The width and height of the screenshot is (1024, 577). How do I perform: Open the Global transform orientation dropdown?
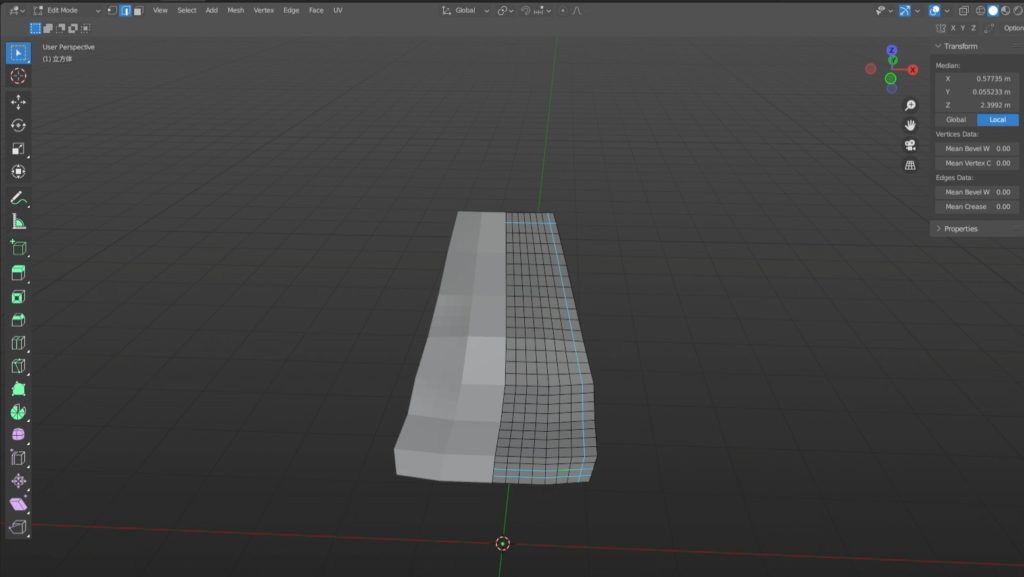(466, 10)
